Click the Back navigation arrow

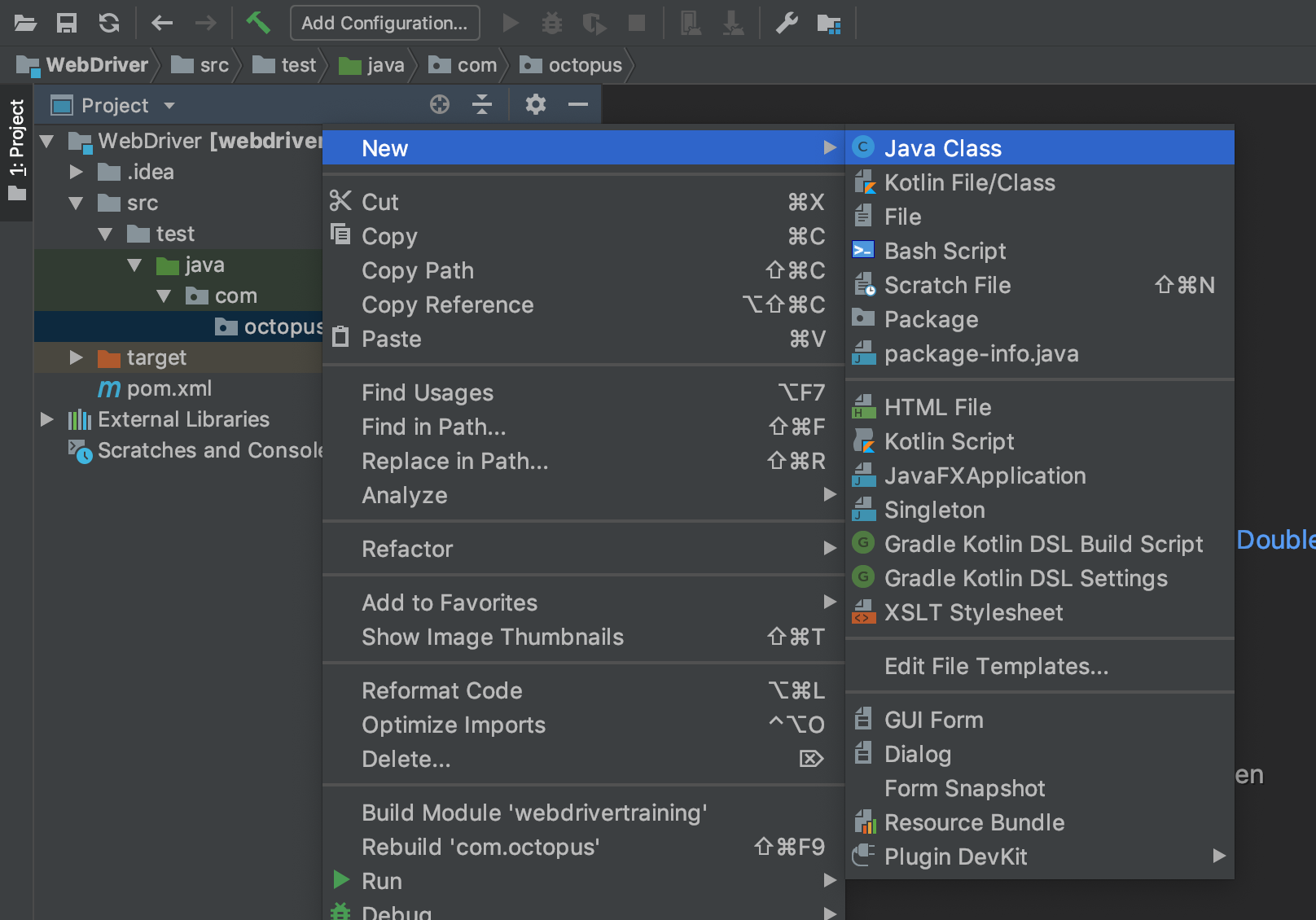[x=162, y=23]
